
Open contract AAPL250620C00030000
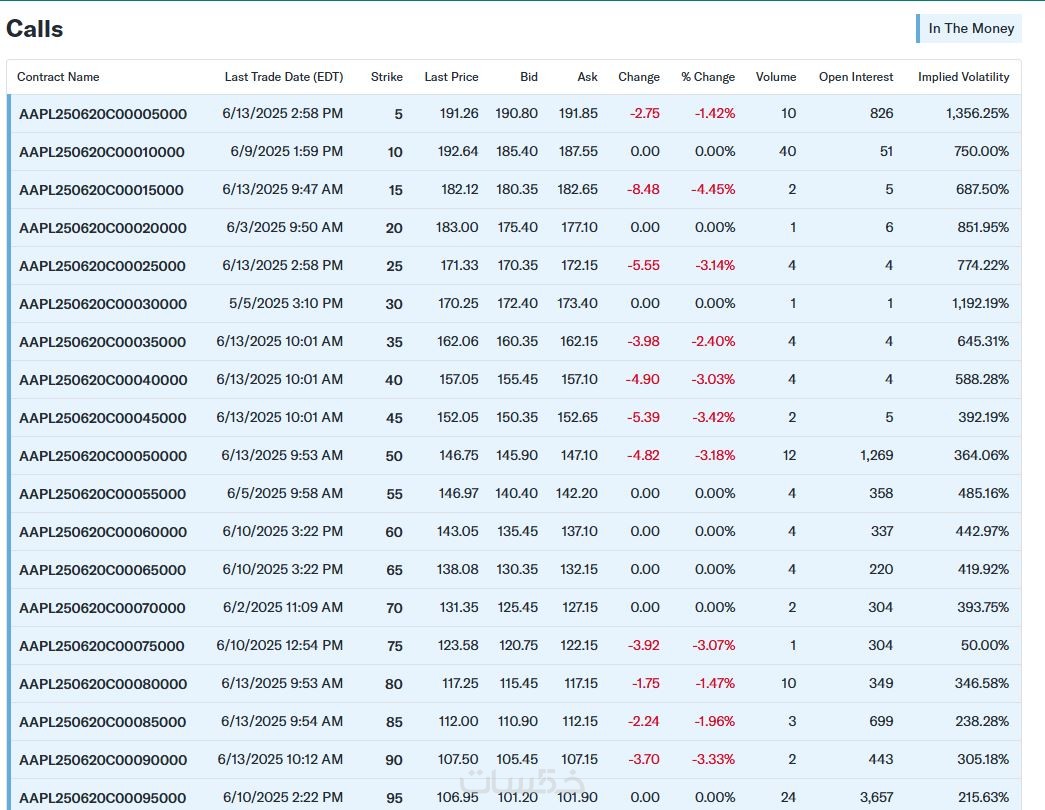(x=103, y=304)
